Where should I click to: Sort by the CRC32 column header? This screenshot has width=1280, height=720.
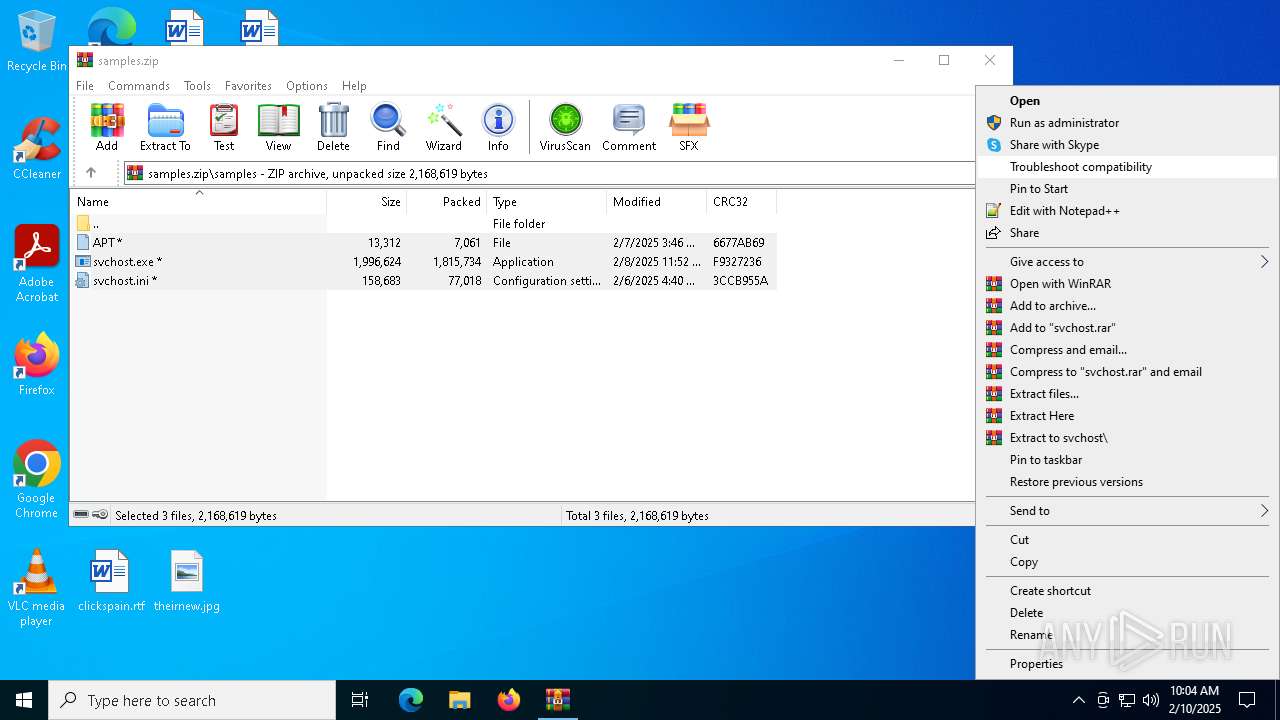[x=742, y=202]
